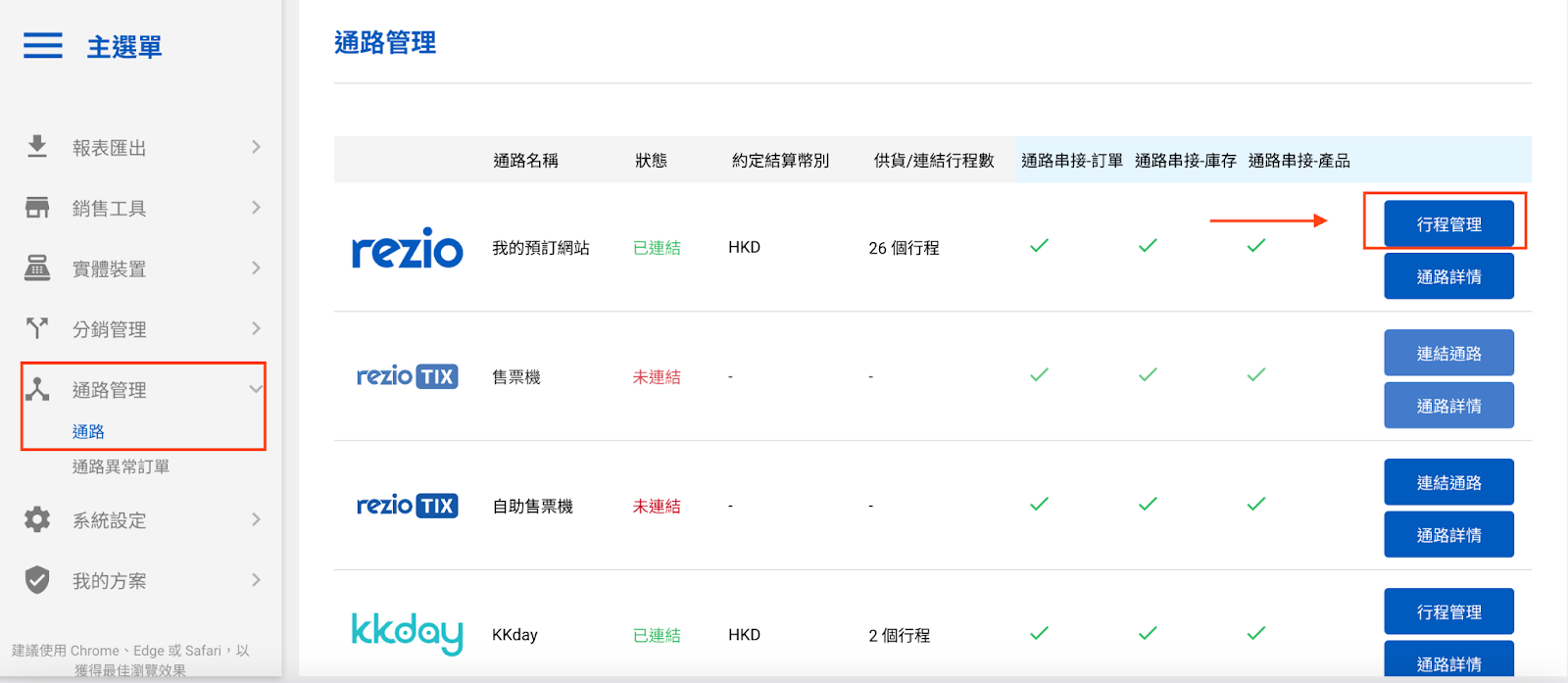Click 通路串接-產品 checkmark in 我的預訂網站 row
The height and width of the screenshot is (683, 1568).
point(1256,246)
